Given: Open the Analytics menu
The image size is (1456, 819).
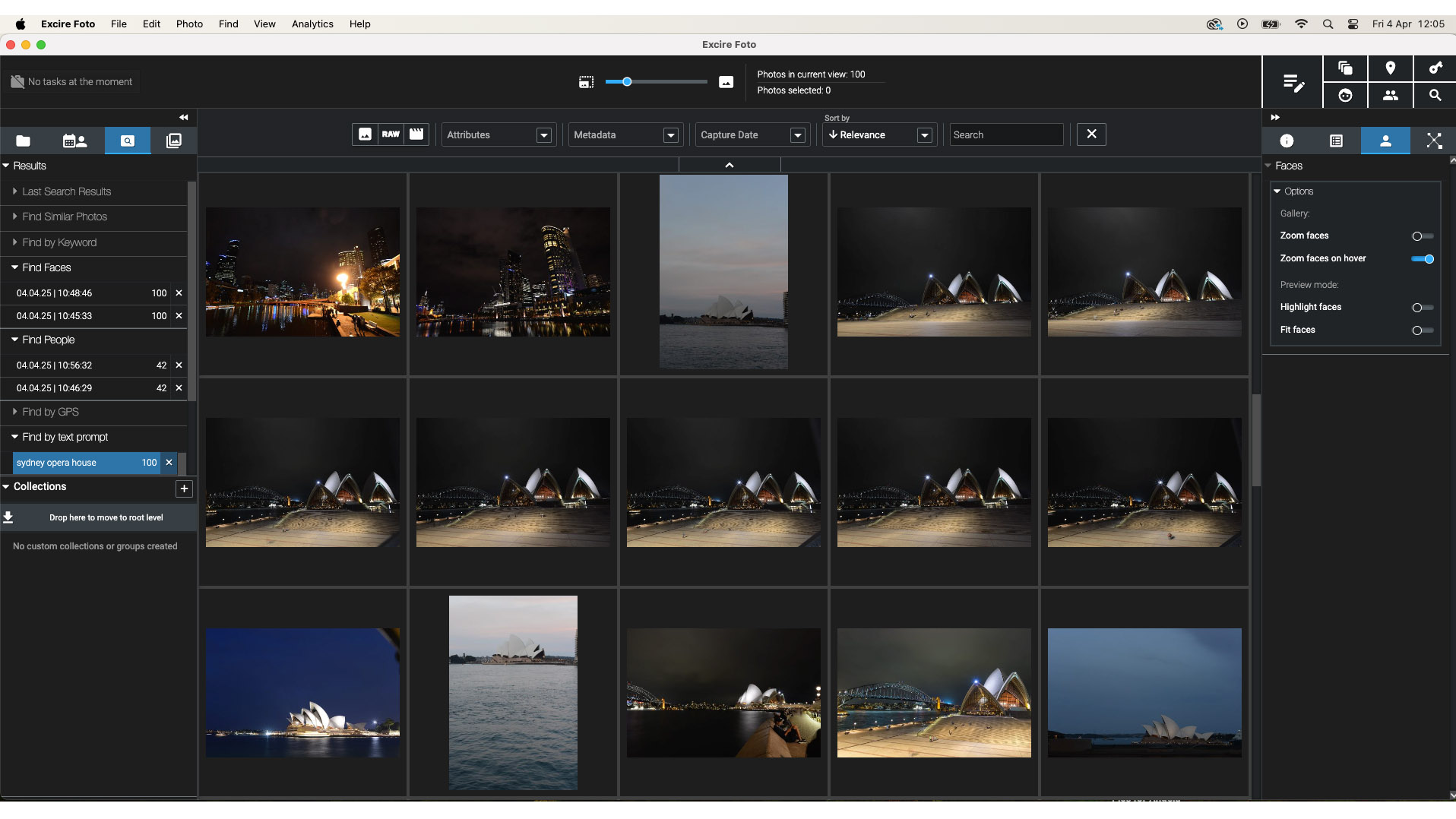Looking at the screenshot, I should (x=312, y=24).
